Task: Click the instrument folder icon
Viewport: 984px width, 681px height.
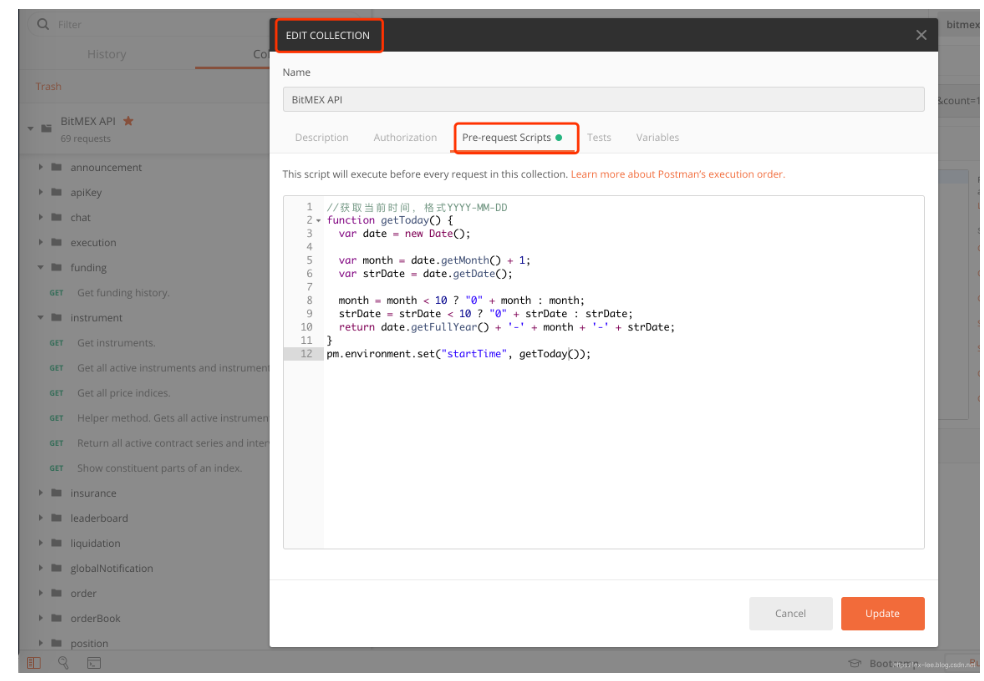Action: coord(56,318)
